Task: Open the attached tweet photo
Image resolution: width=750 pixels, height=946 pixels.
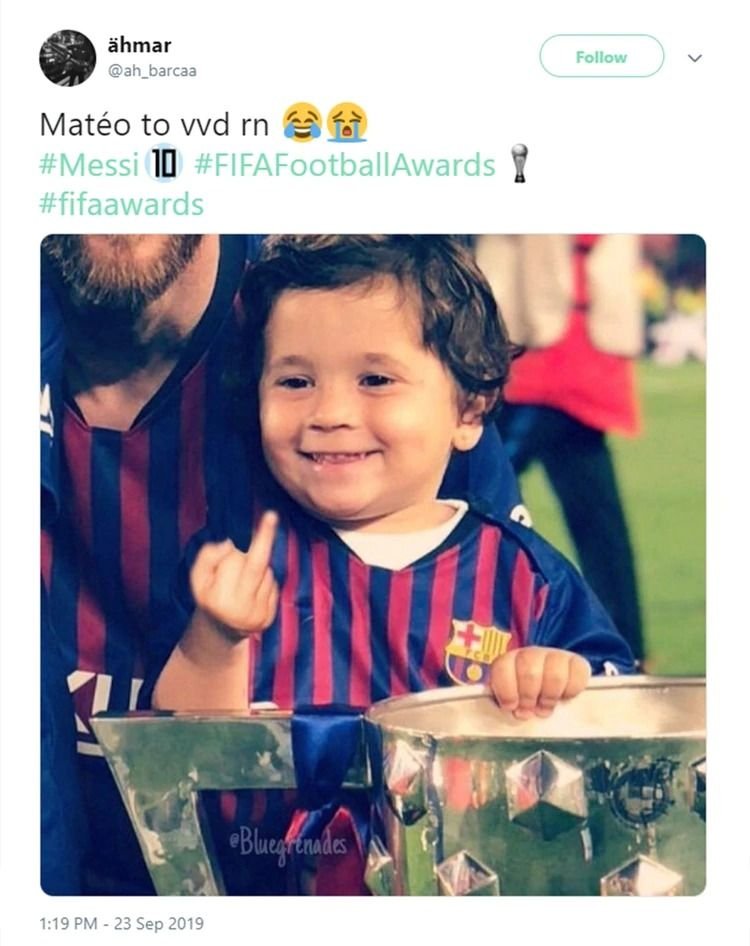Action: click(x=373, y=565)
